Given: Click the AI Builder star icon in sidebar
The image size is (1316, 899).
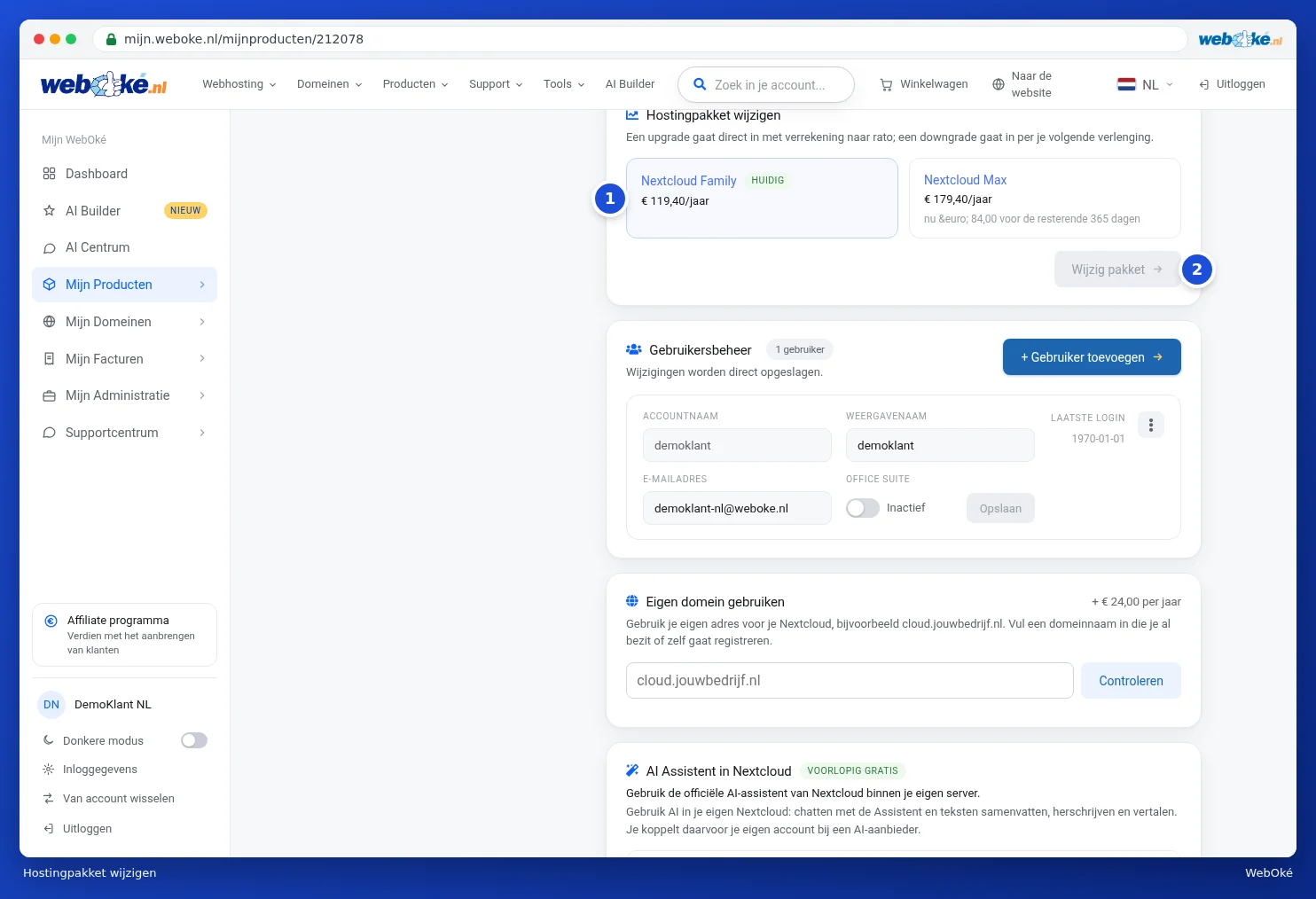Looking at the screenshot, I should click(x=50, y=211).
